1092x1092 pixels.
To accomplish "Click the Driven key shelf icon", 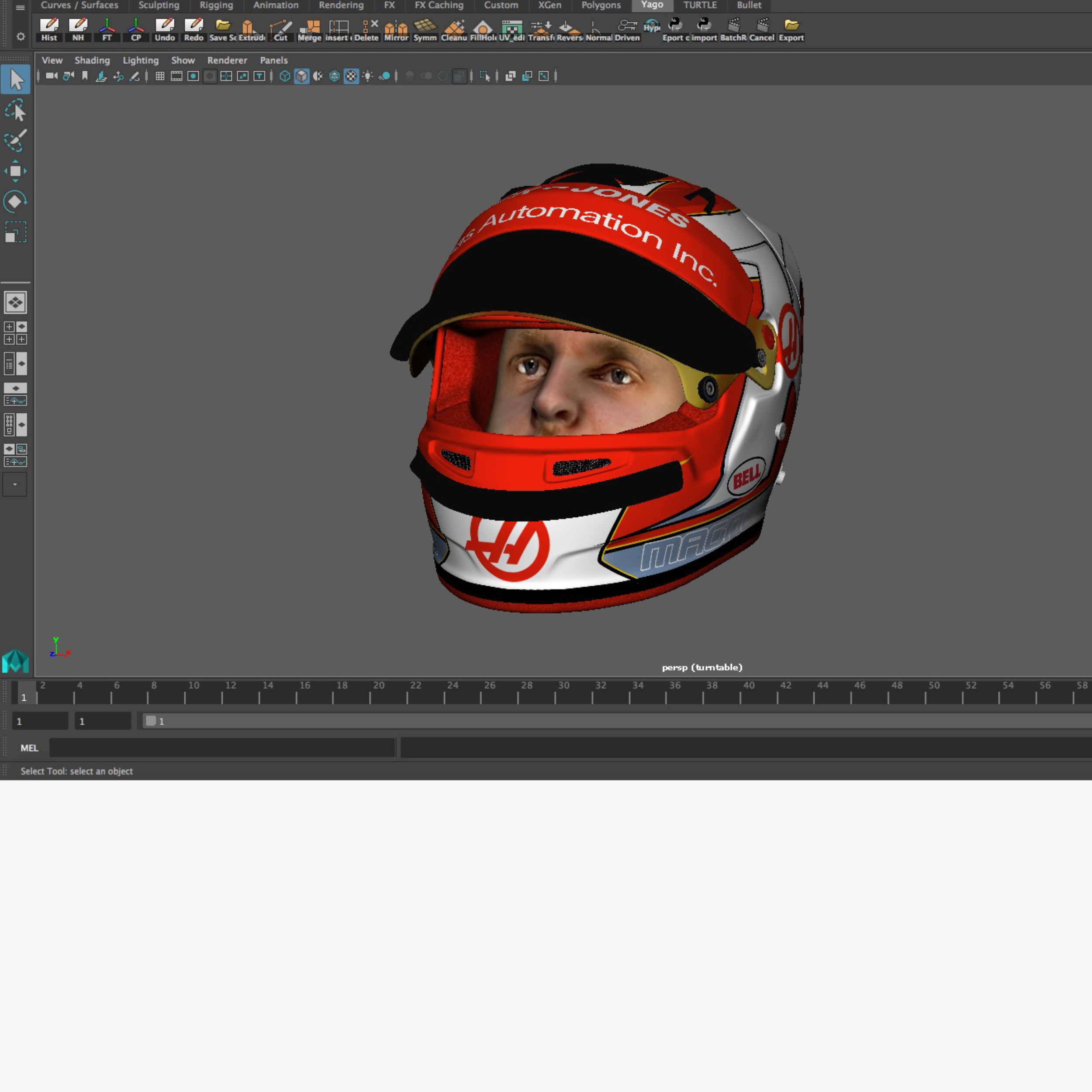I will pos(627,30).
